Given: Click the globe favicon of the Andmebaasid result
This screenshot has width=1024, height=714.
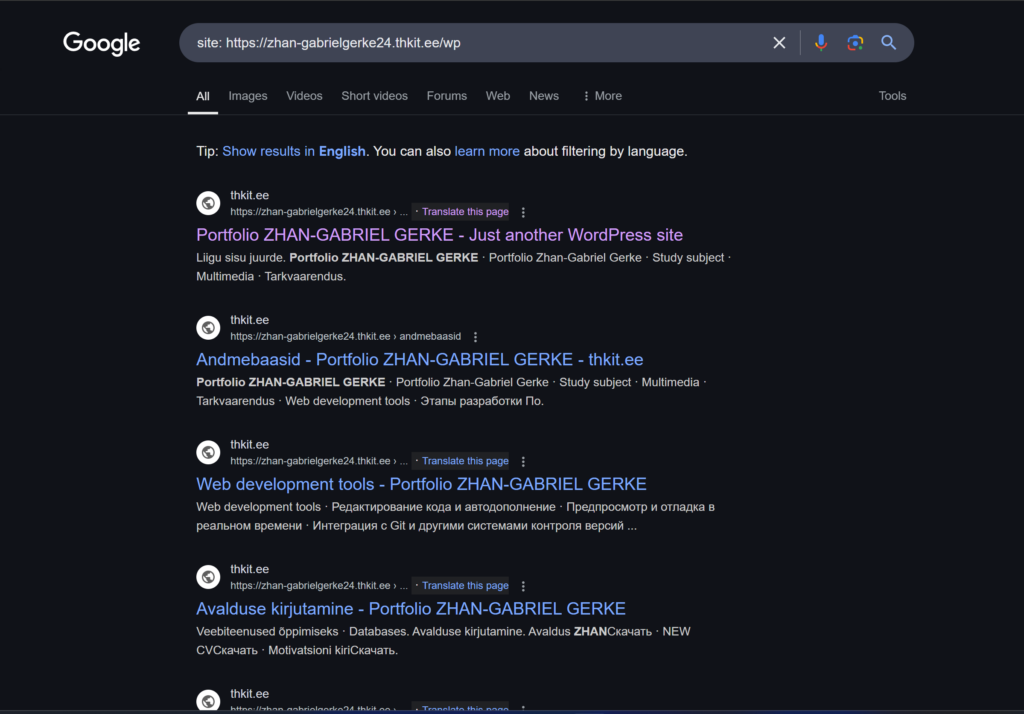Looking at the screenshot, I should [x=208, y=328].
